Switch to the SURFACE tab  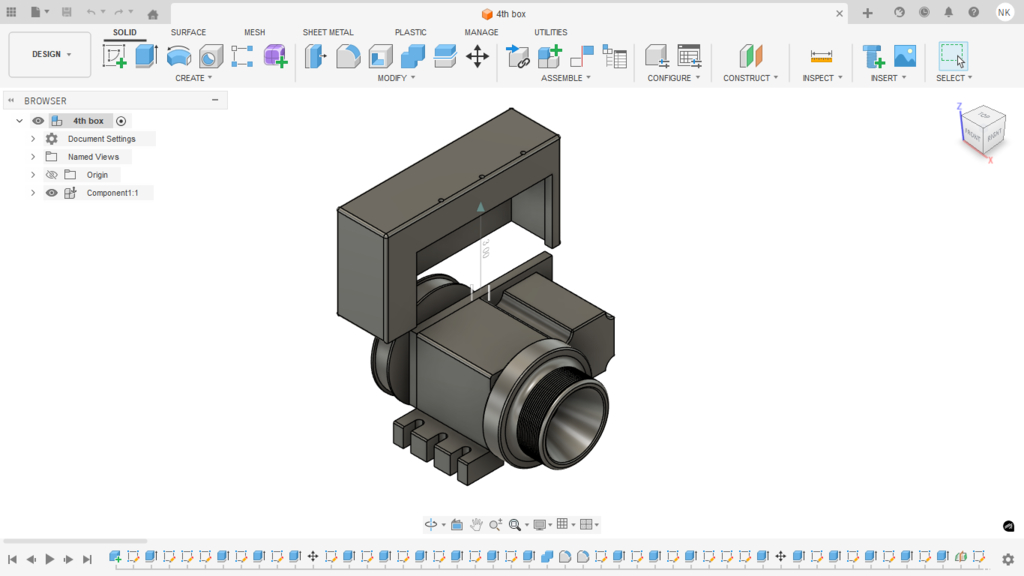[188, 32]
